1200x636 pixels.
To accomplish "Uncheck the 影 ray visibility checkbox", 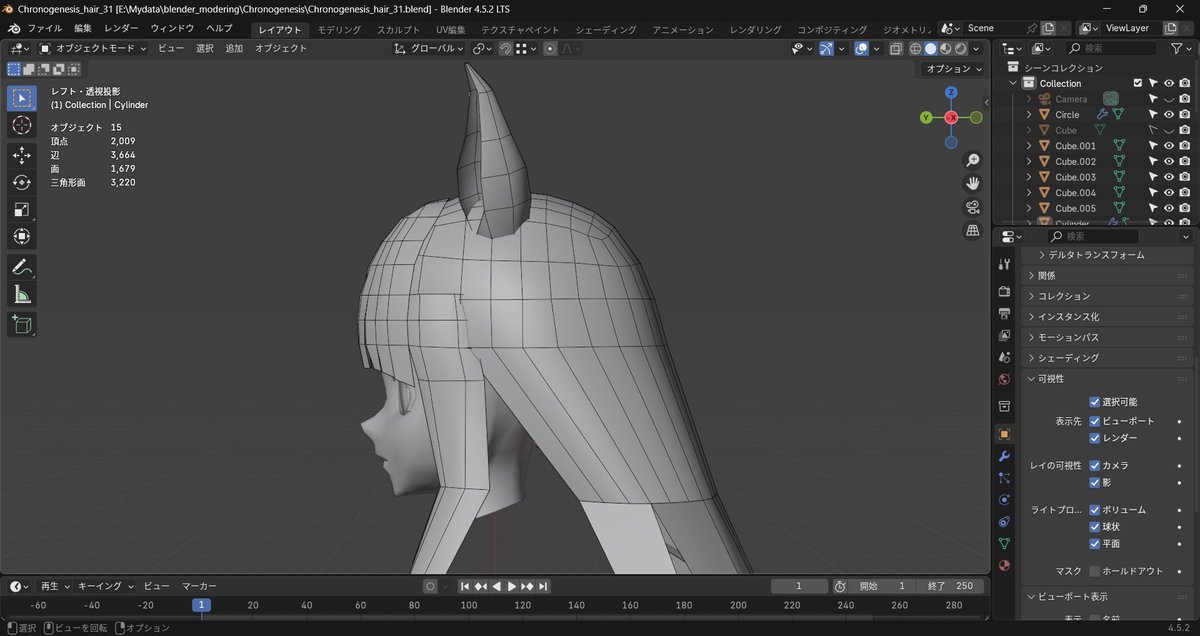I will (x=1094, y=482).
